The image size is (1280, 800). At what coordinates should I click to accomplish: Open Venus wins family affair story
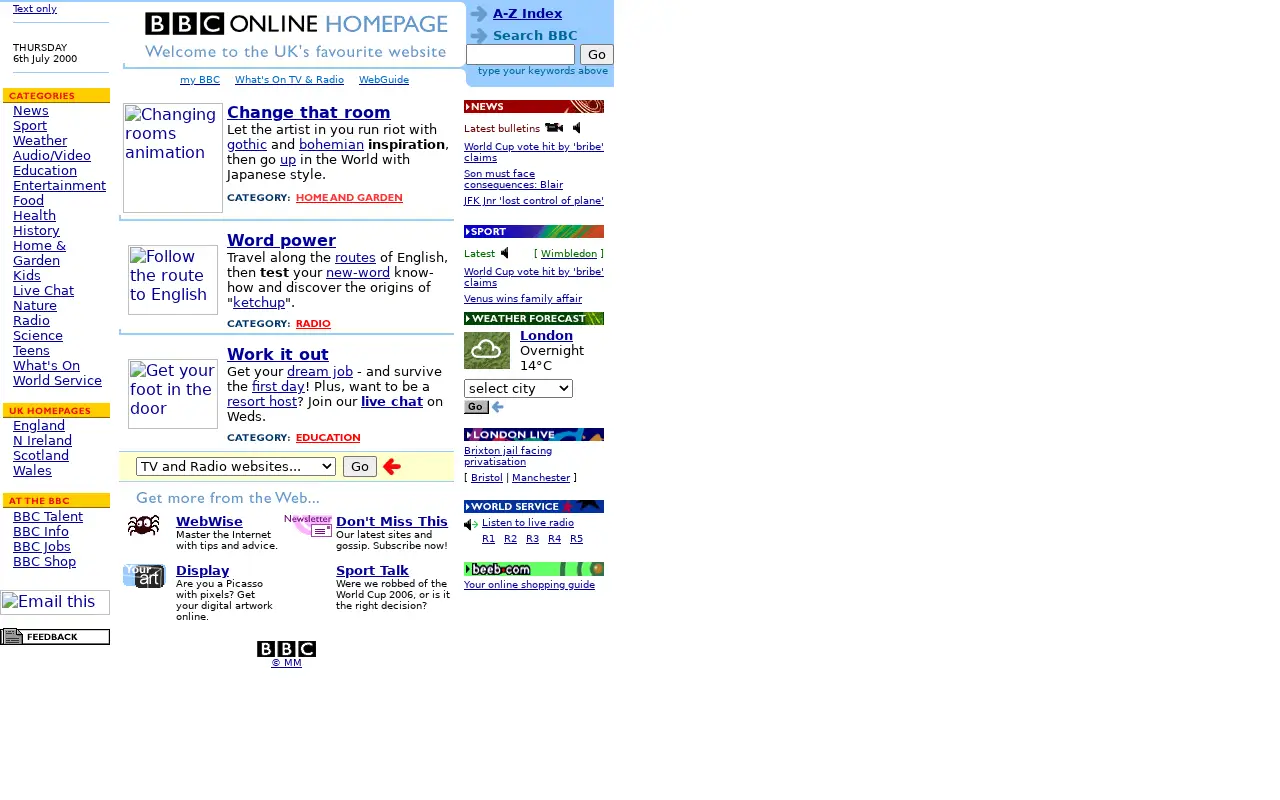523,299
